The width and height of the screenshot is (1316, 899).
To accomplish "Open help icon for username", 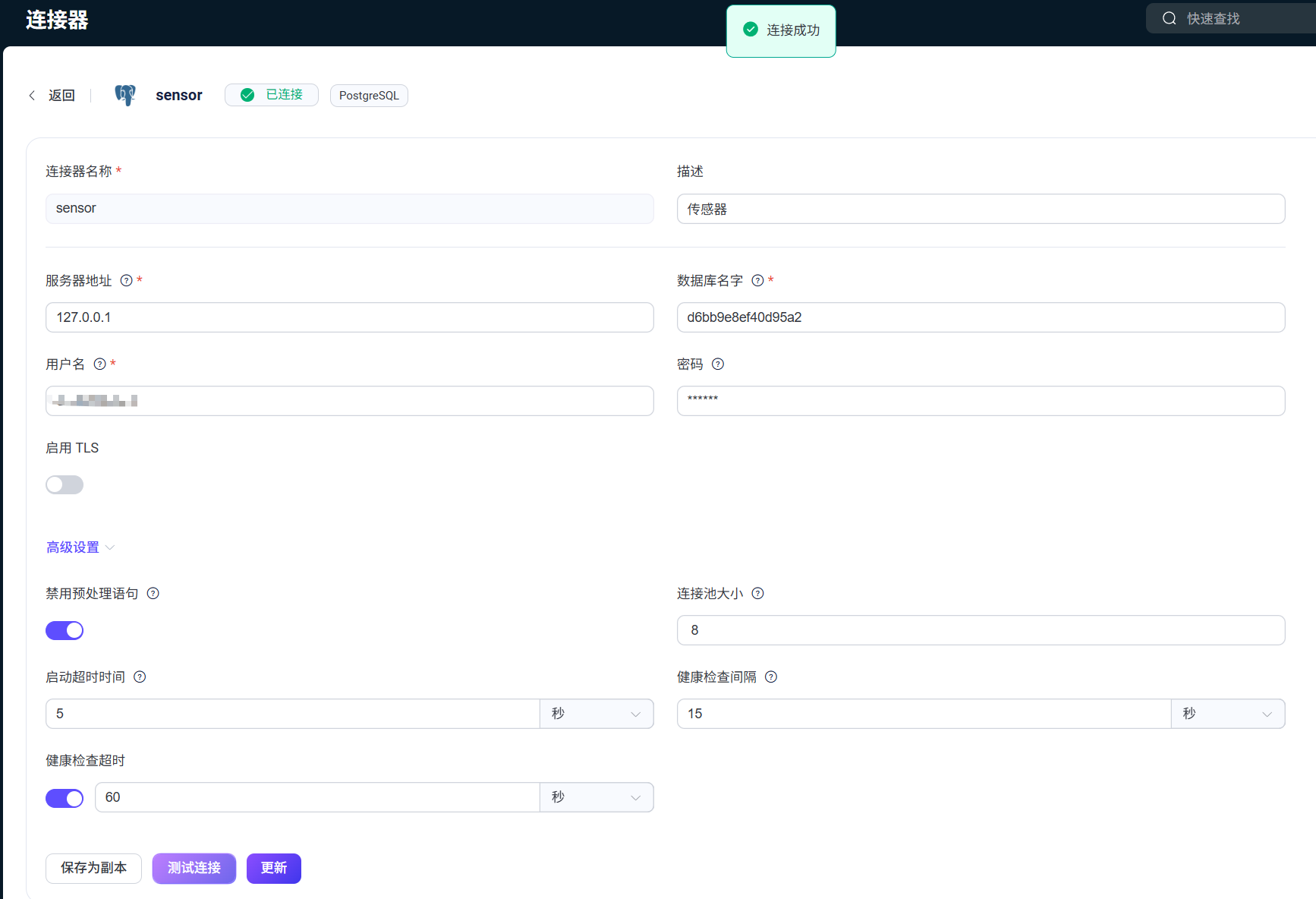I will [99, 364].
